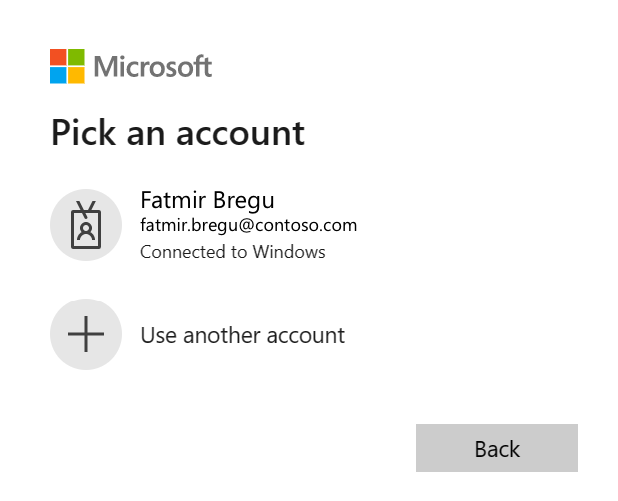
Task: Click the blue square in the Microsoft logo
Action: click(x=58, y=75)
